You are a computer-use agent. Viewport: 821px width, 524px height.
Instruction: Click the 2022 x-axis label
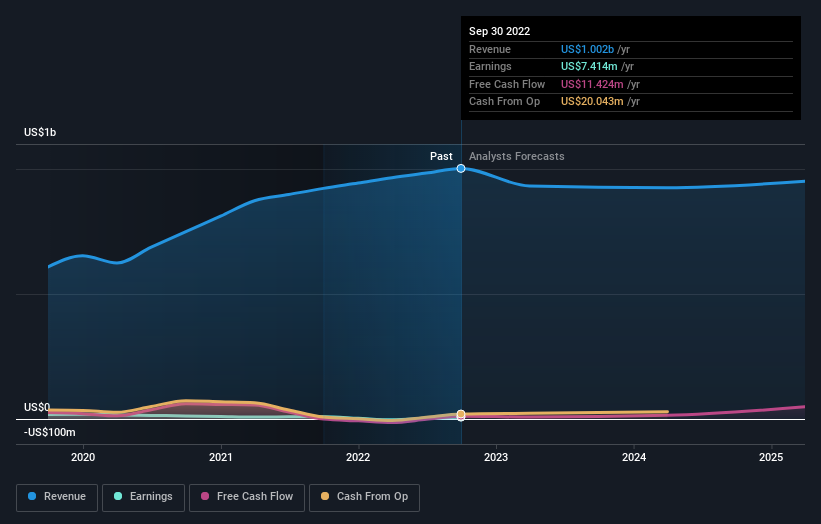point(358,458)
